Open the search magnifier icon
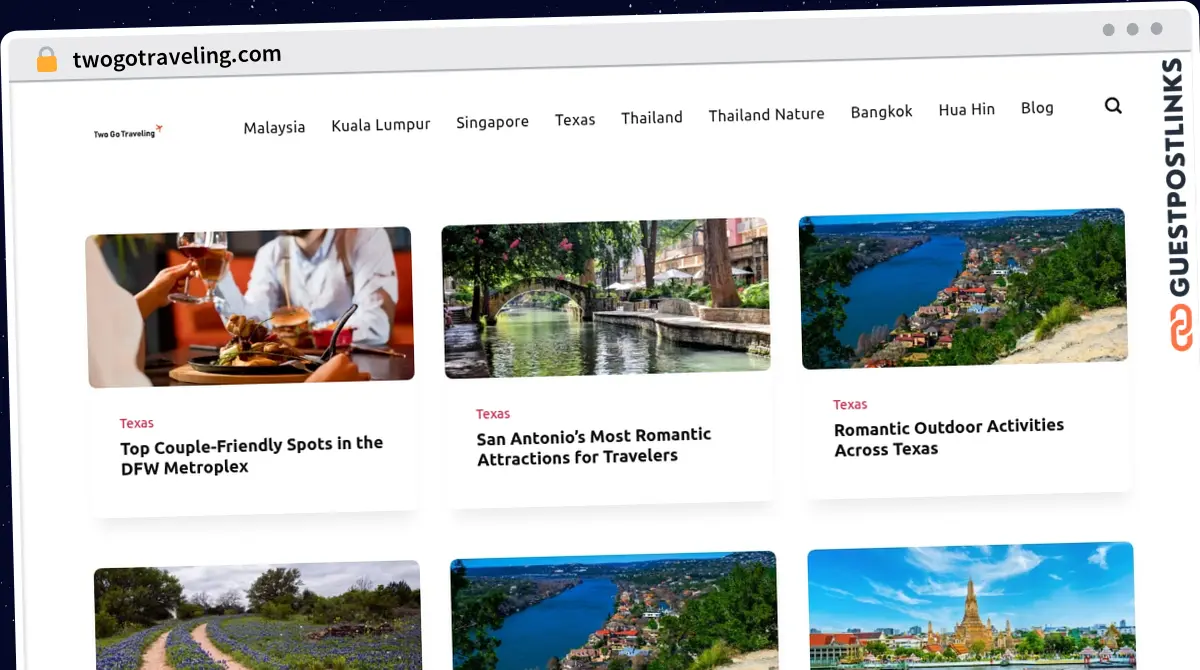This screenshot has width=1200, height=670. (1113, 105)
